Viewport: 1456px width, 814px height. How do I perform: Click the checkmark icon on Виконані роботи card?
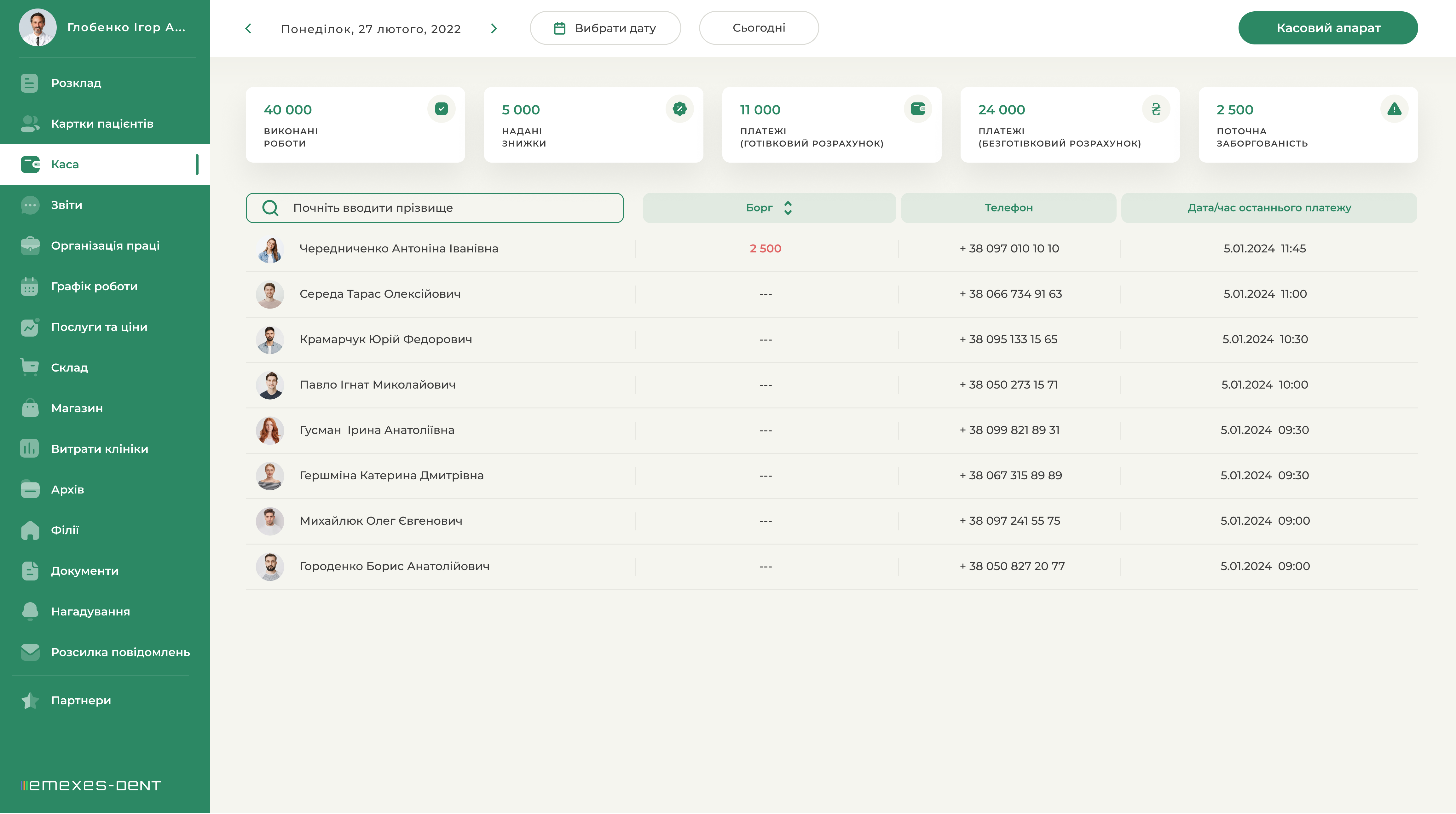(442, 108)
